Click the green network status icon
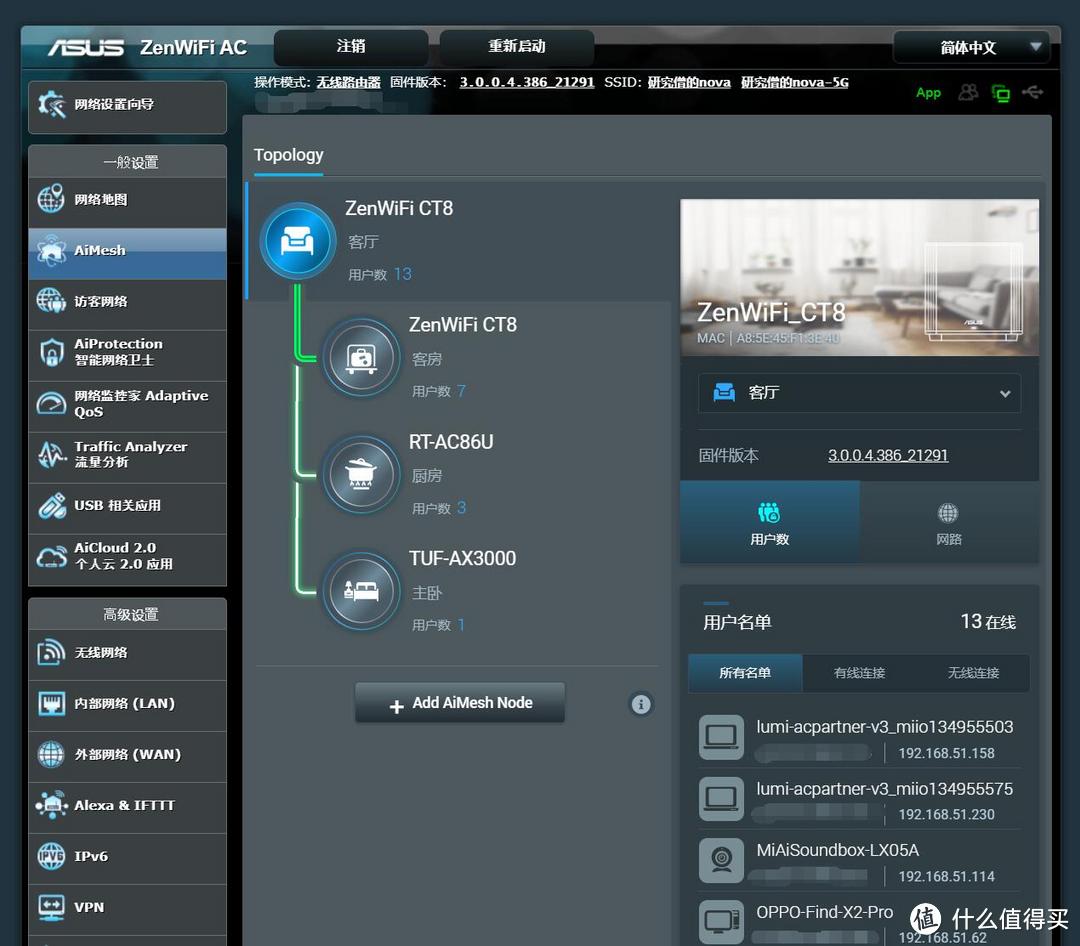The height and width of the screenshot is (946, 1080). point(1001,93)
